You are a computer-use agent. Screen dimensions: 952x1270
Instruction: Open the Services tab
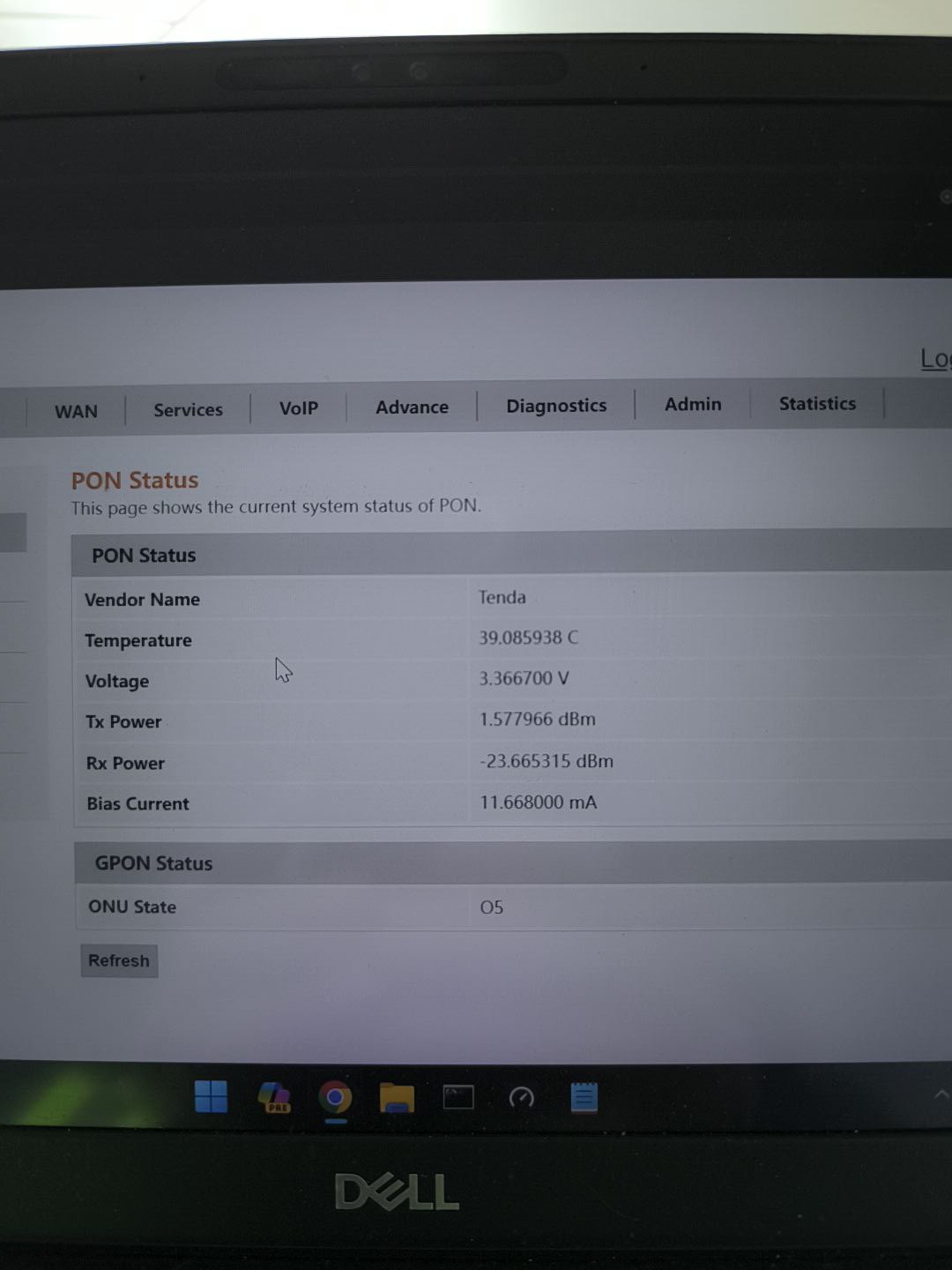click(x=188, y=410)
